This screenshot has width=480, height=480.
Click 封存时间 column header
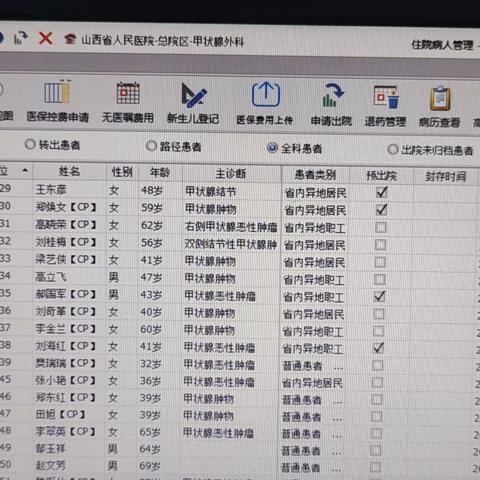[x=446, y=177]
